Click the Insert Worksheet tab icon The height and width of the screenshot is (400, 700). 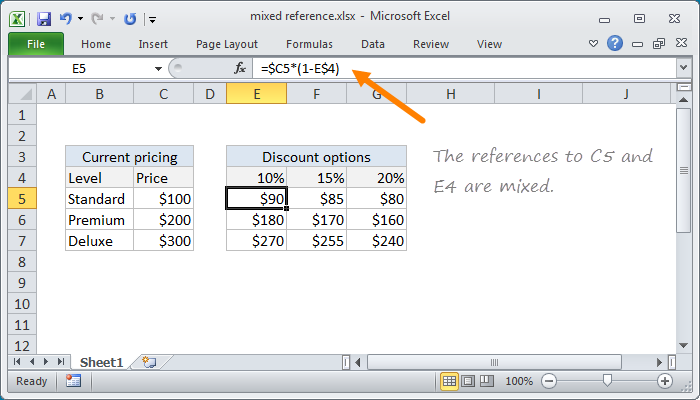tap(149, 361)
